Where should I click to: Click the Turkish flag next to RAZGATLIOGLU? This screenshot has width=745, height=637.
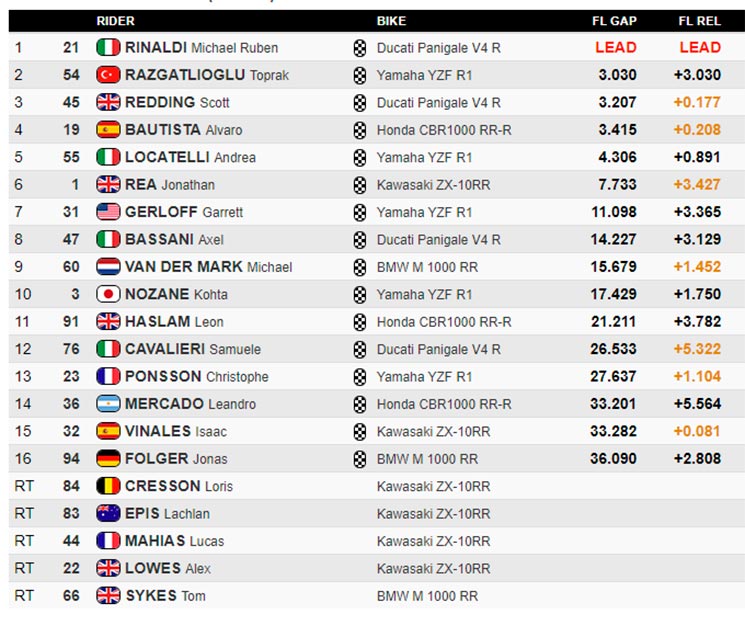108,75
